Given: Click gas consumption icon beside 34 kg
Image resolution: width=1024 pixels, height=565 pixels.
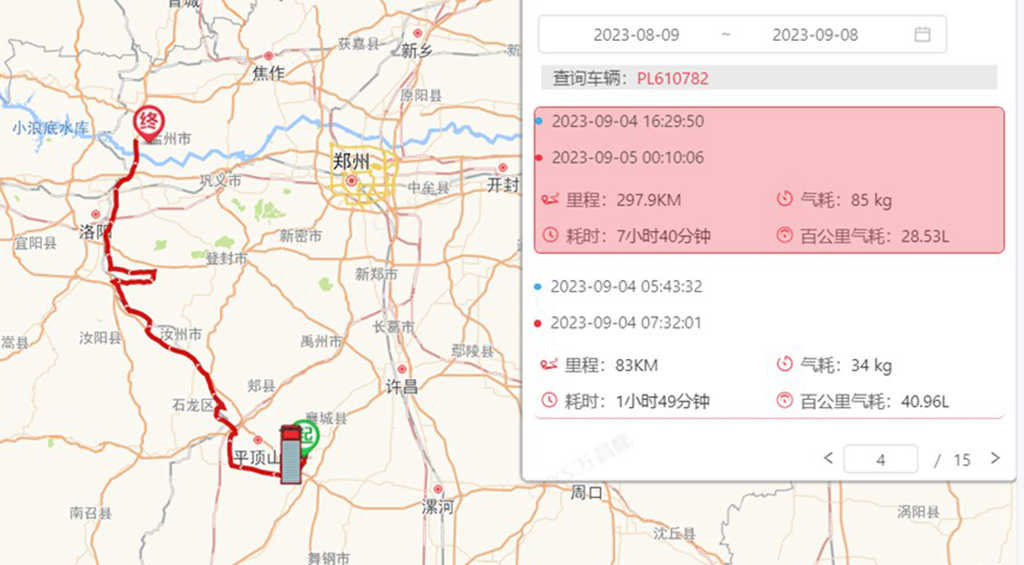Looking at the screenshot, I should tap(784, 365).
